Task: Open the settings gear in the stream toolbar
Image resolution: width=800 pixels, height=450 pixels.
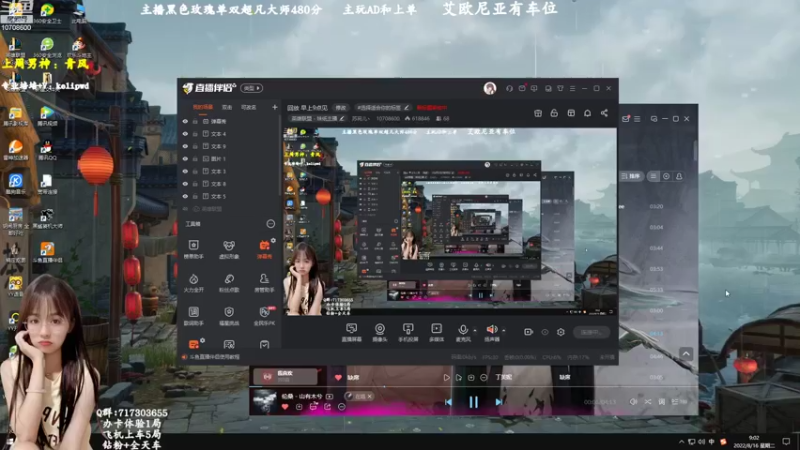Action: (x=561, y=332)
